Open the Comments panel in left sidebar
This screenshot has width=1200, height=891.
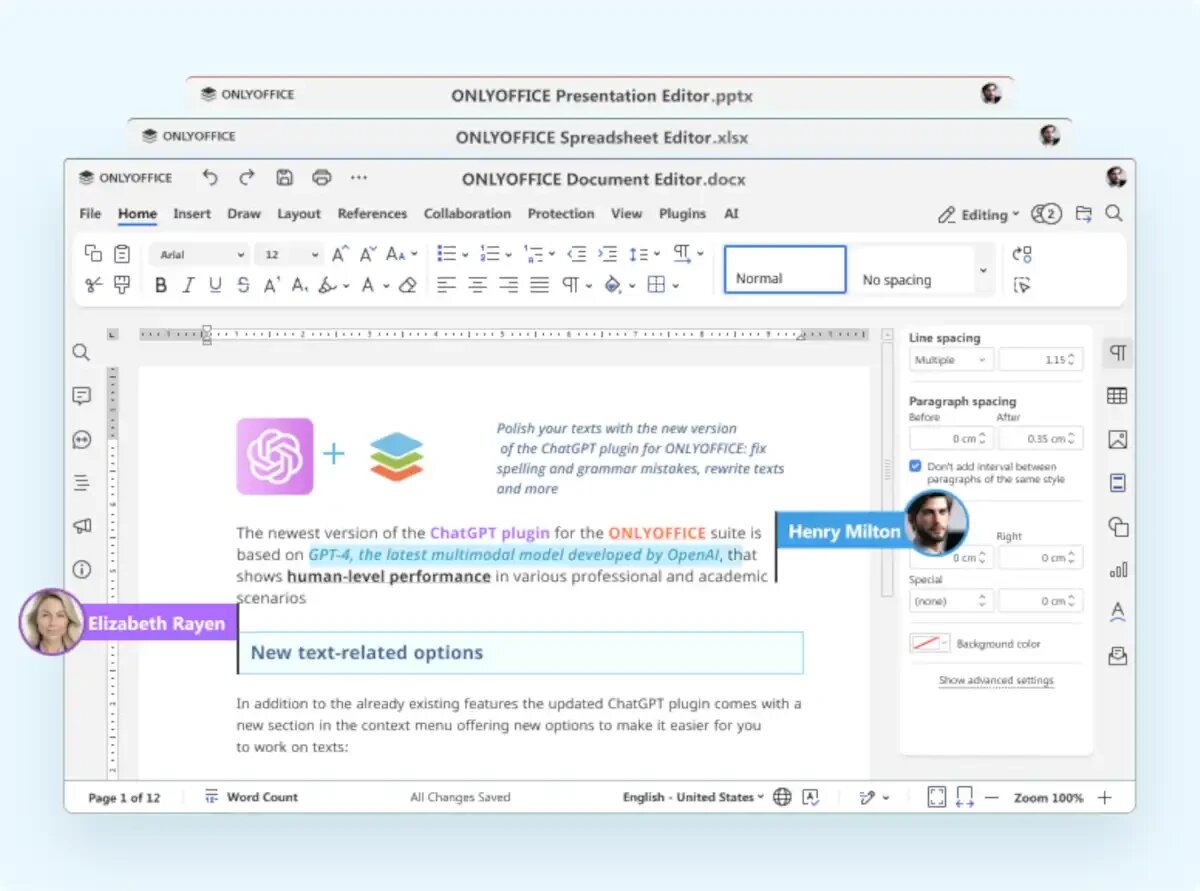coord(81,395)
